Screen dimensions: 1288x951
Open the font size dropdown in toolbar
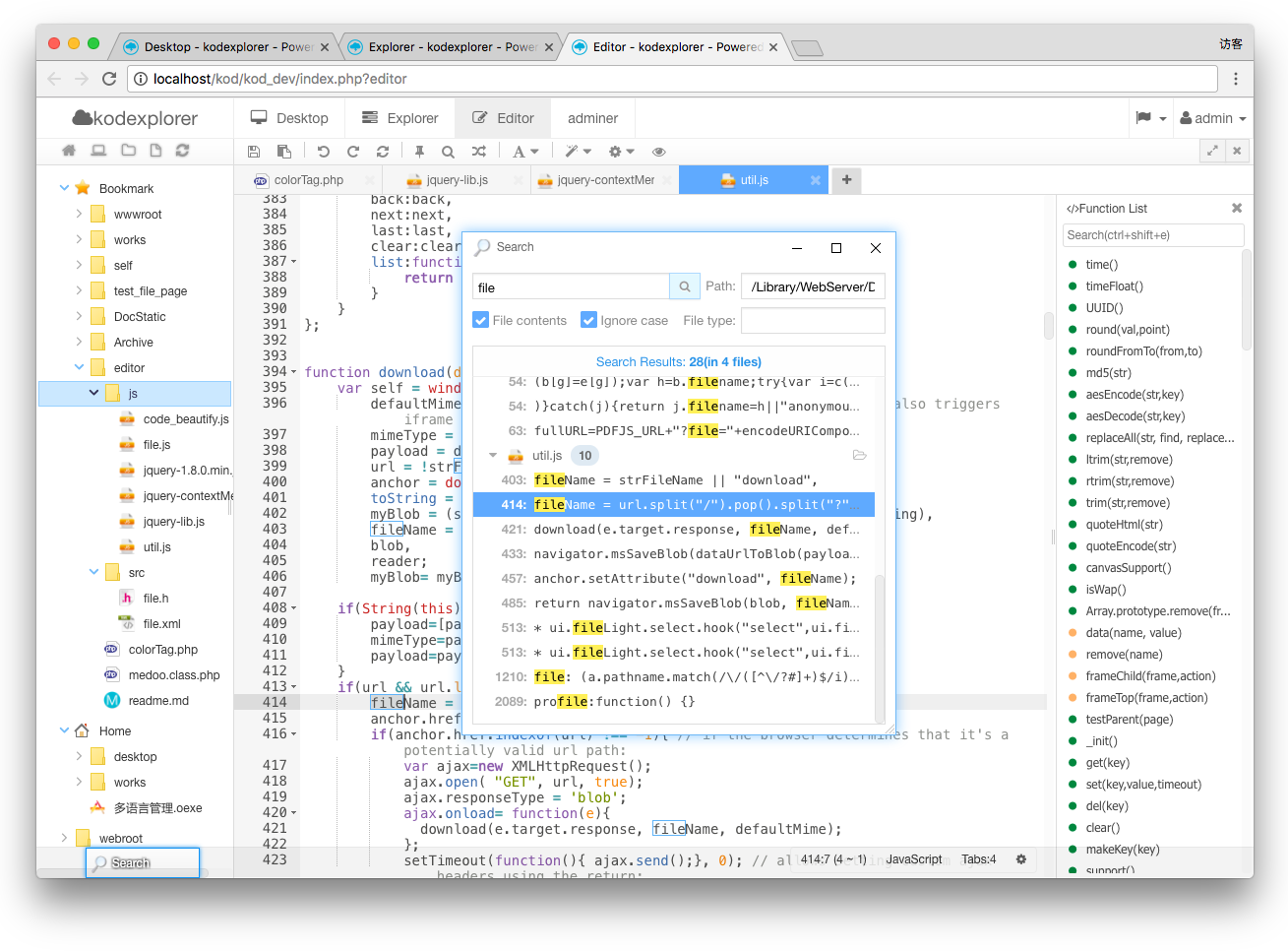tap(525, 152)
